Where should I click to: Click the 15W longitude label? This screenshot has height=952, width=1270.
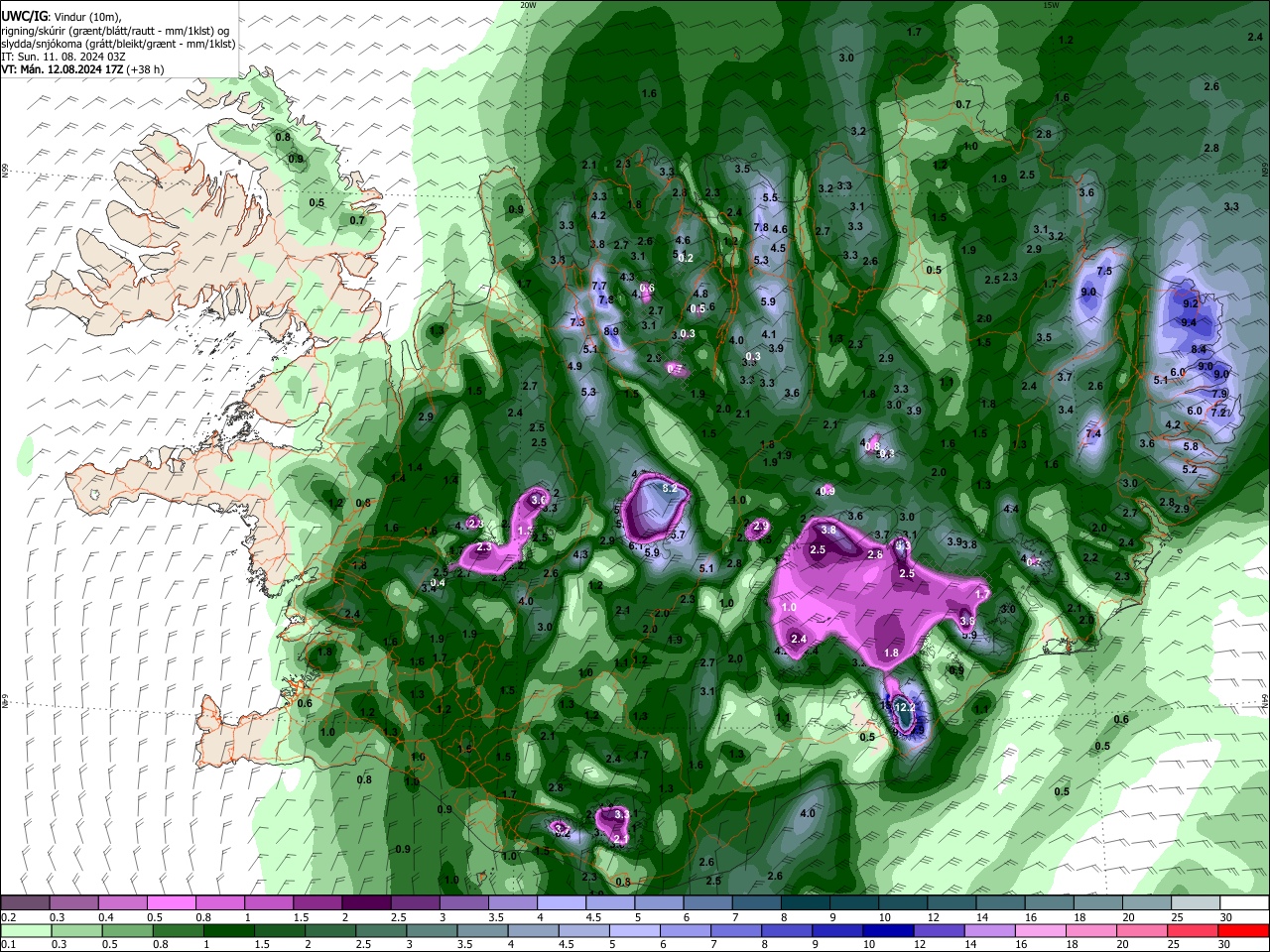click(1051, 5)
